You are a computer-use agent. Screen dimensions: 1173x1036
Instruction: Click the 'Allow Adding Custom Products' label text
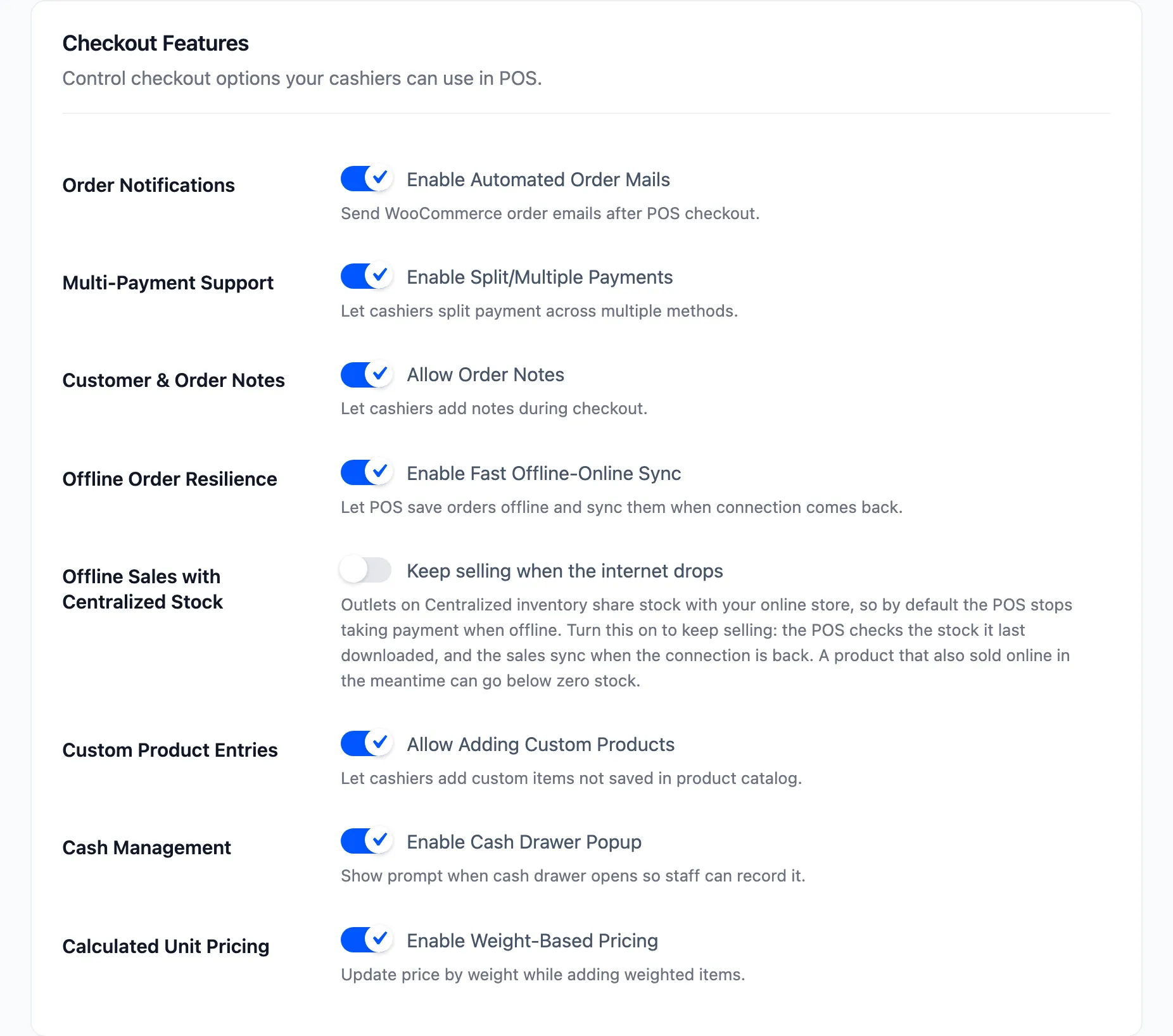coord(540,745)
